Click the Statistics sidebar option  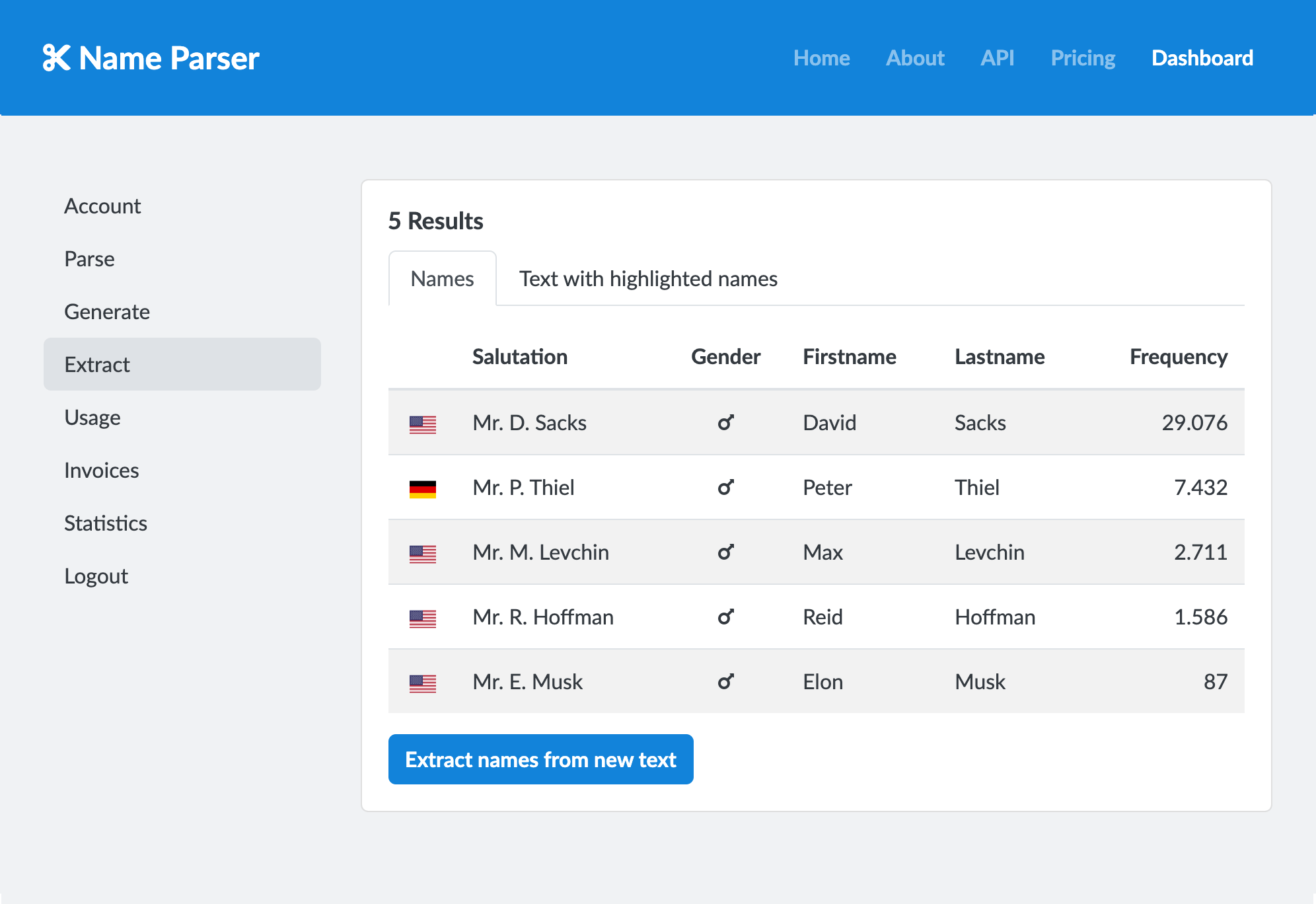(x=106, y=521)
